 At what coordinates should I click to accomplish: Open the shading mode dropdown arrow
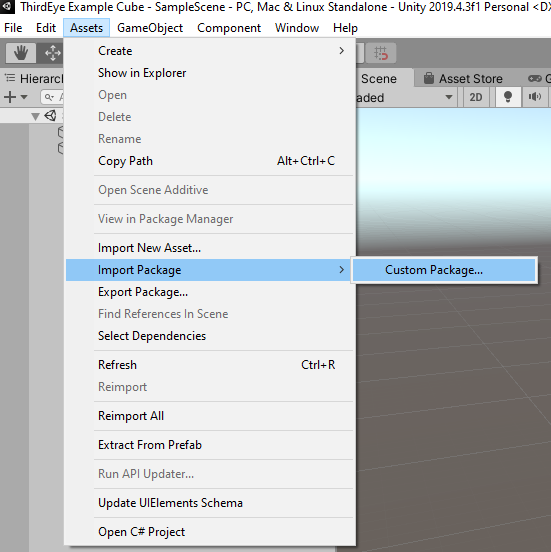click(449, 97)
